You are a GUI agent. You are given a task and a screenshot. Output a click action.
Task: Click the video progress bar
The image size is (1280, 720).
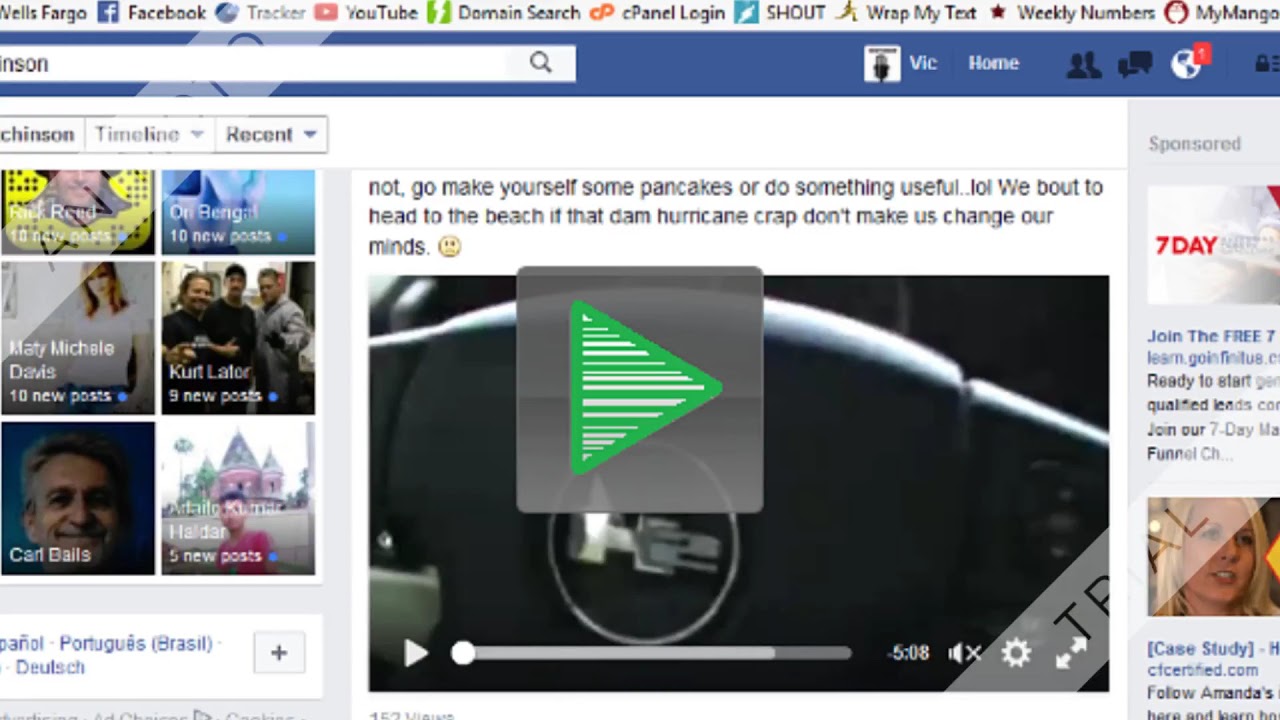coord(657,653)
